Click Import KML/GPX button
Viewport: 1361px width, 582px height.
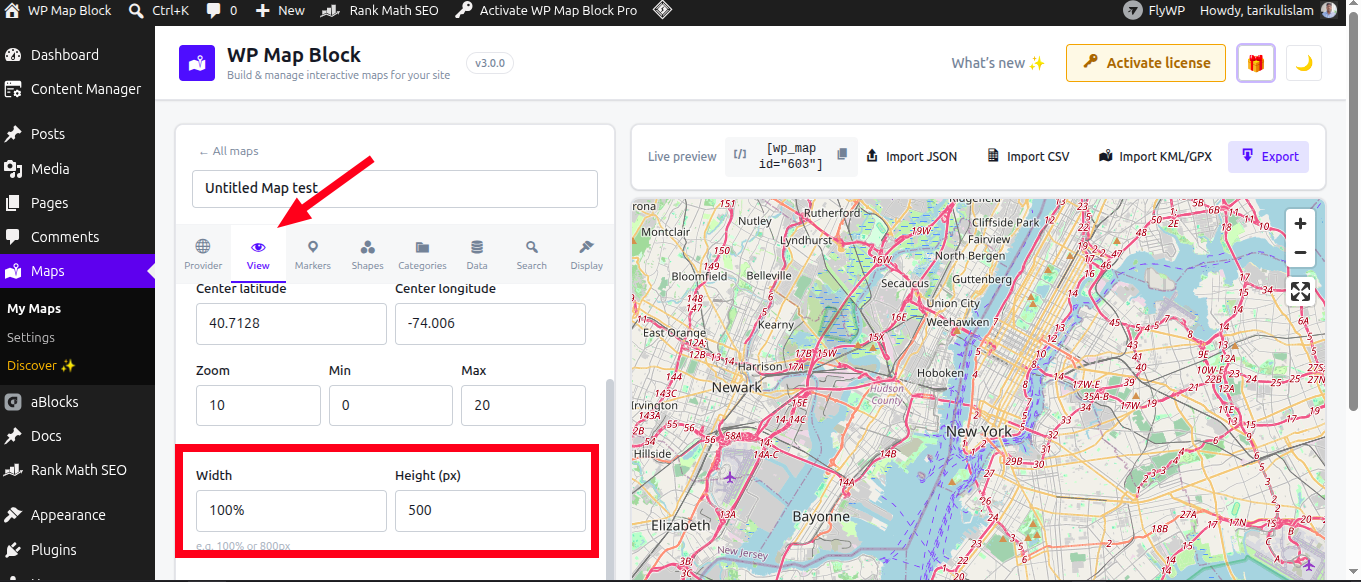pos(1155,156)
